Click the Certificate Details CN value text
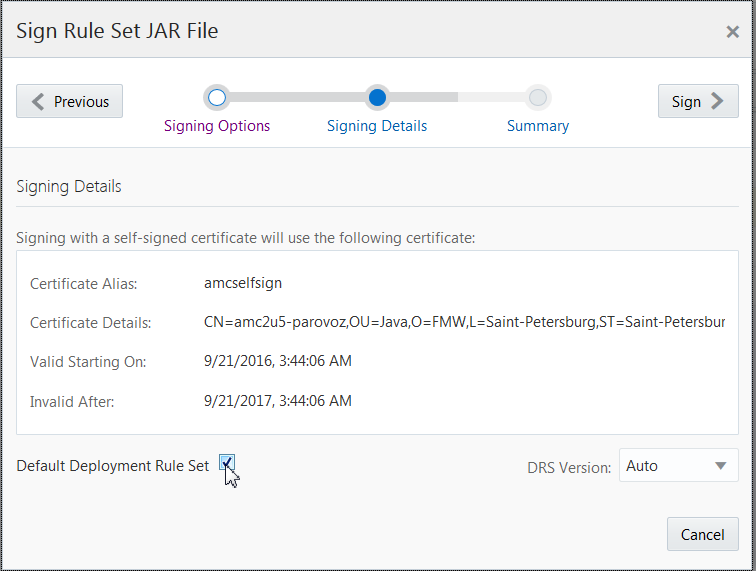756x571 pixels. pos(464,322)
